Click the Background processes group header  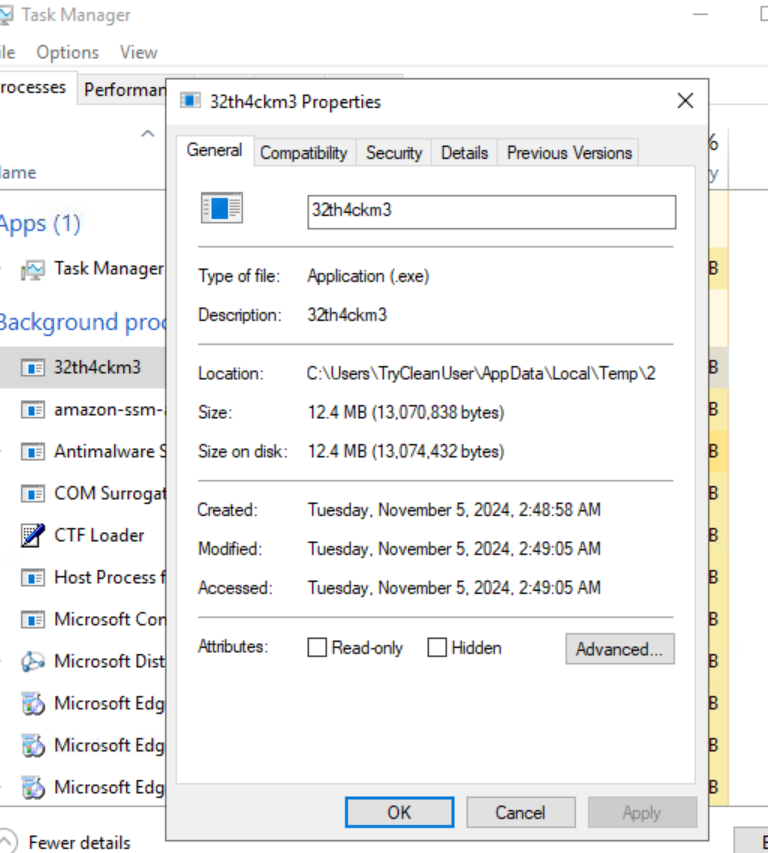click(x=83, y=322)
